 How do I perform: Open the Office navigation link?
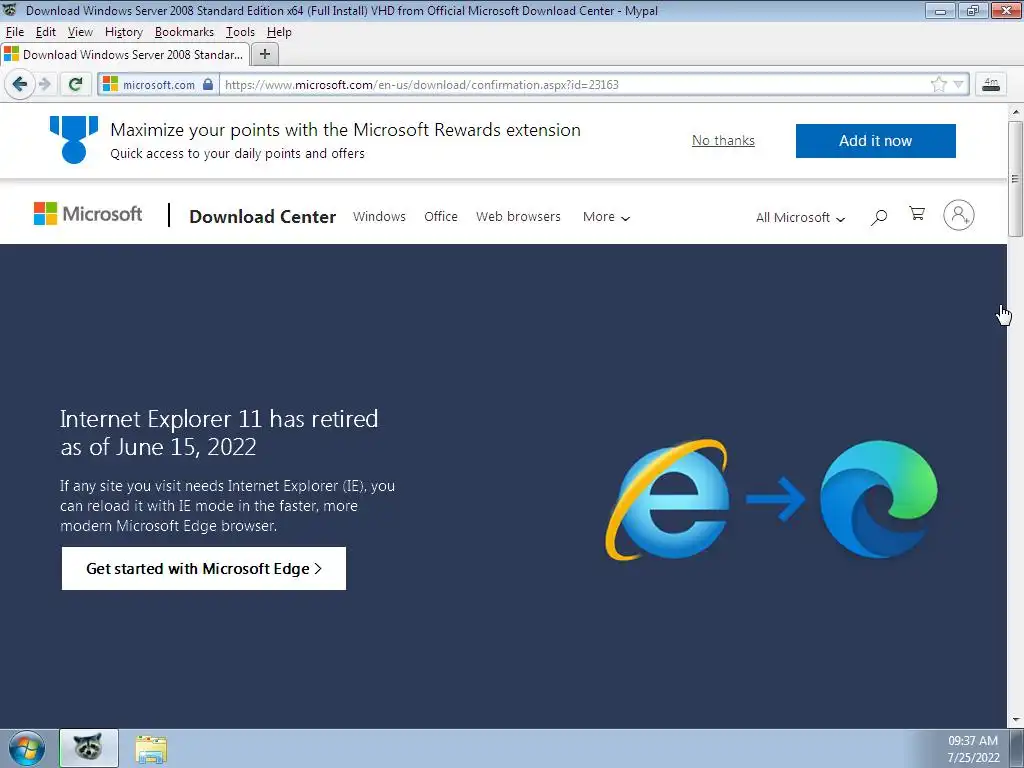click(441, 216)
